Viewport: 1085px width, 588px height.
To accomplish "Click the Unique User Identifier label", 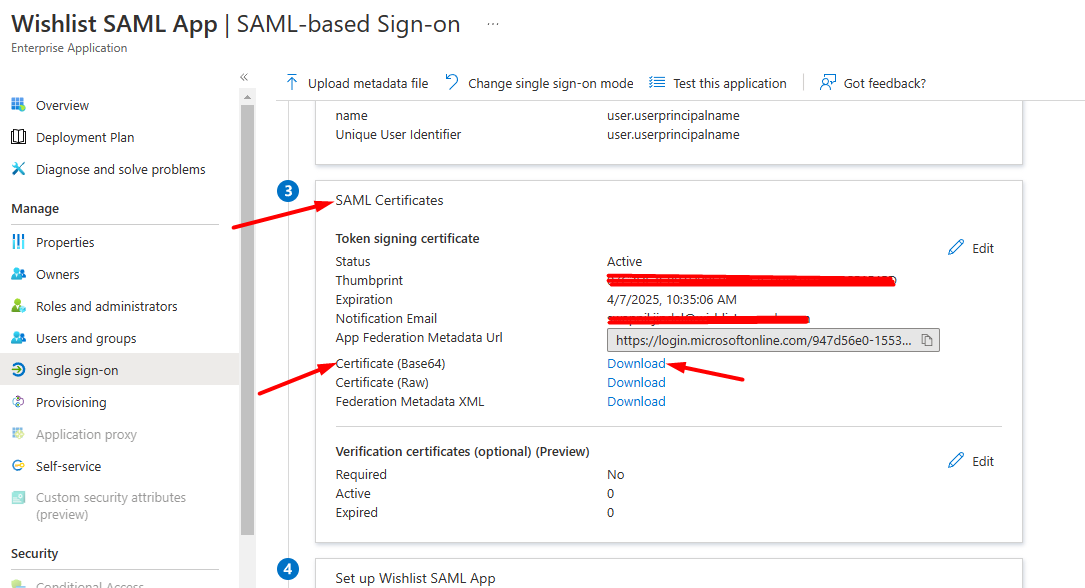I will tap(398, 134).
